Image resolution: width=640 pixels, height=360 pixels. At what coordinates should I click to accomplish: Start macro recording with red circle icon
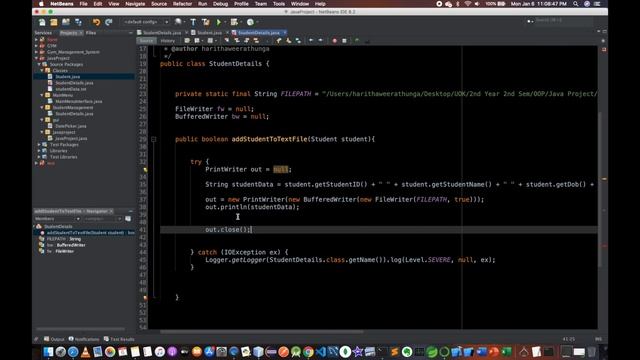[335, 40]
